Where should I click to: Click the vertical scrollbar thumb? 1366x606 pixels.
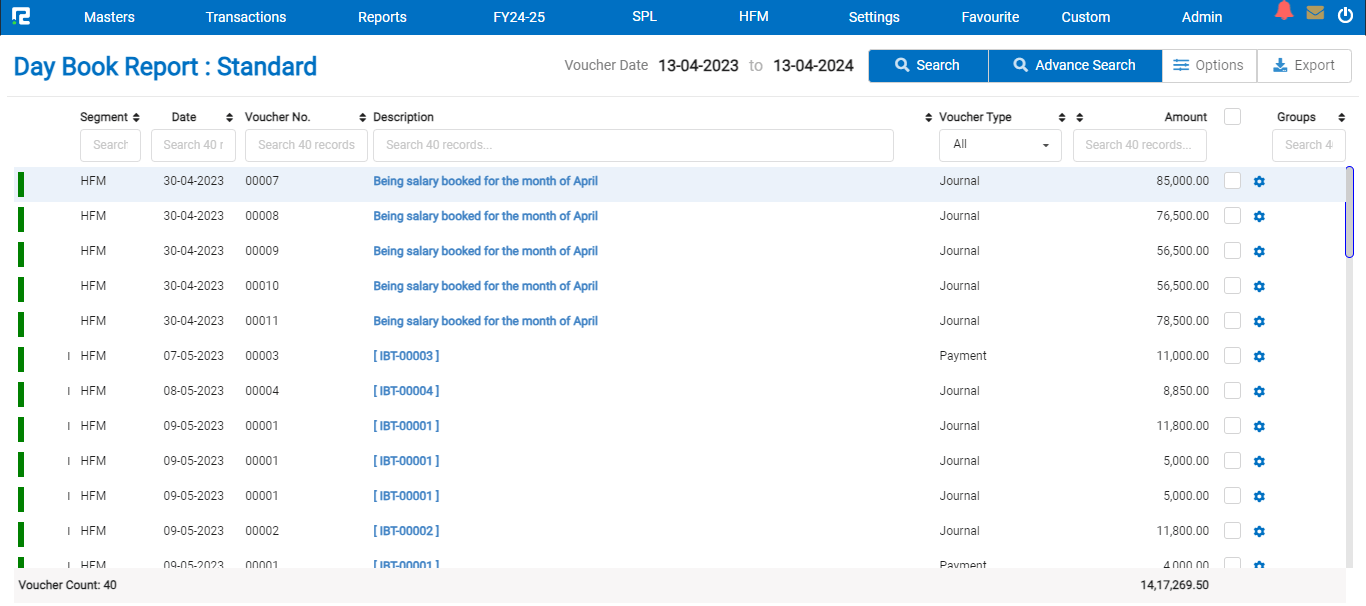tap(1349, 213)
